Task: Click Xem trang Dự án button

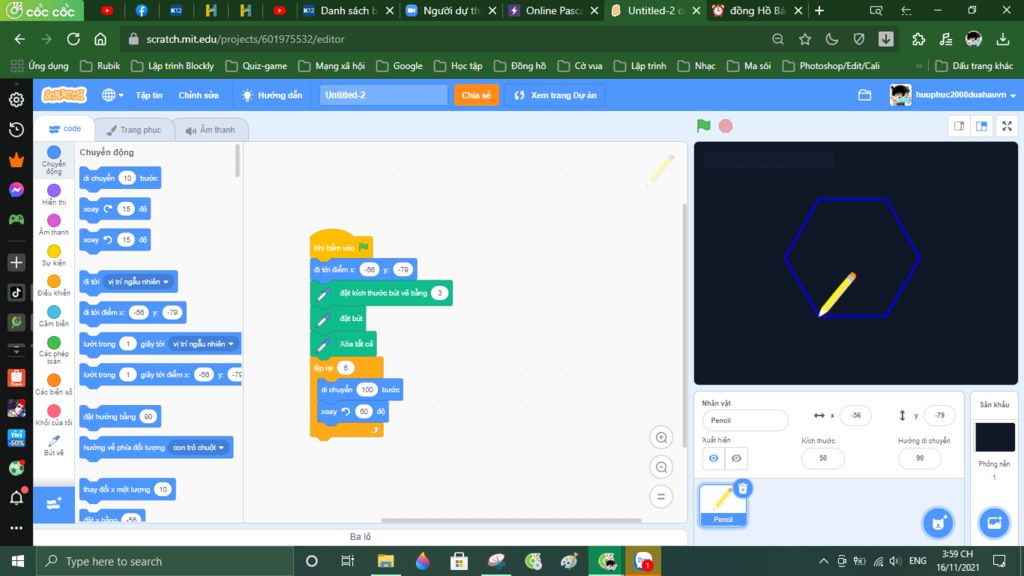Action: point(555,95)
